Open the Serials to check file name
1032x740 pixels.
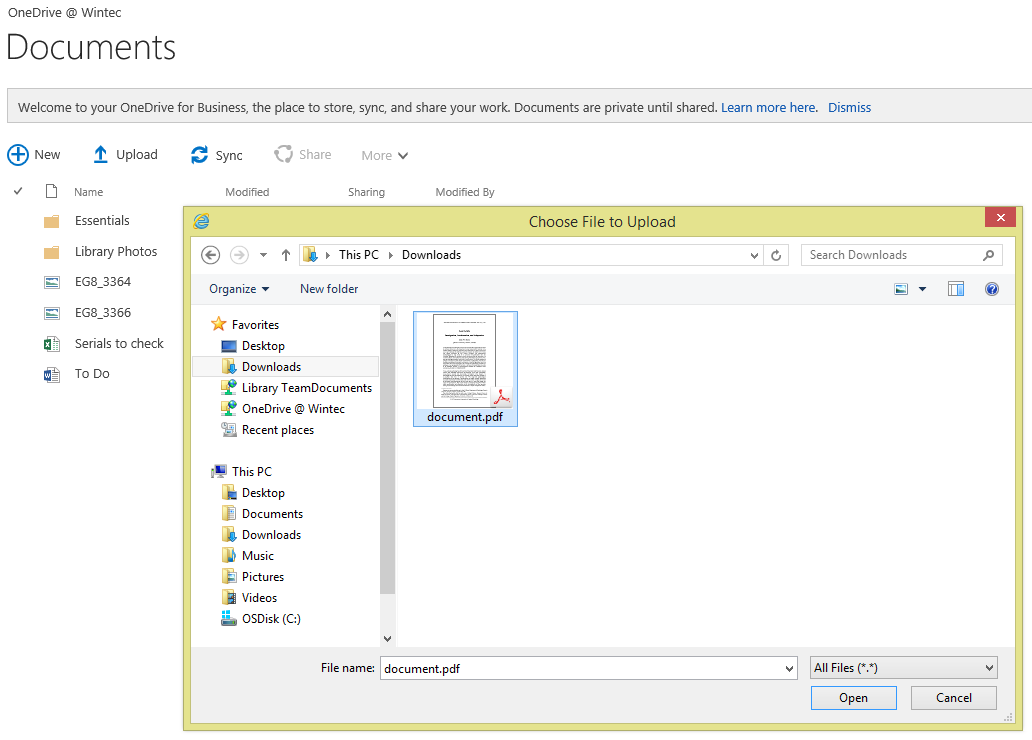coord(119,343)
